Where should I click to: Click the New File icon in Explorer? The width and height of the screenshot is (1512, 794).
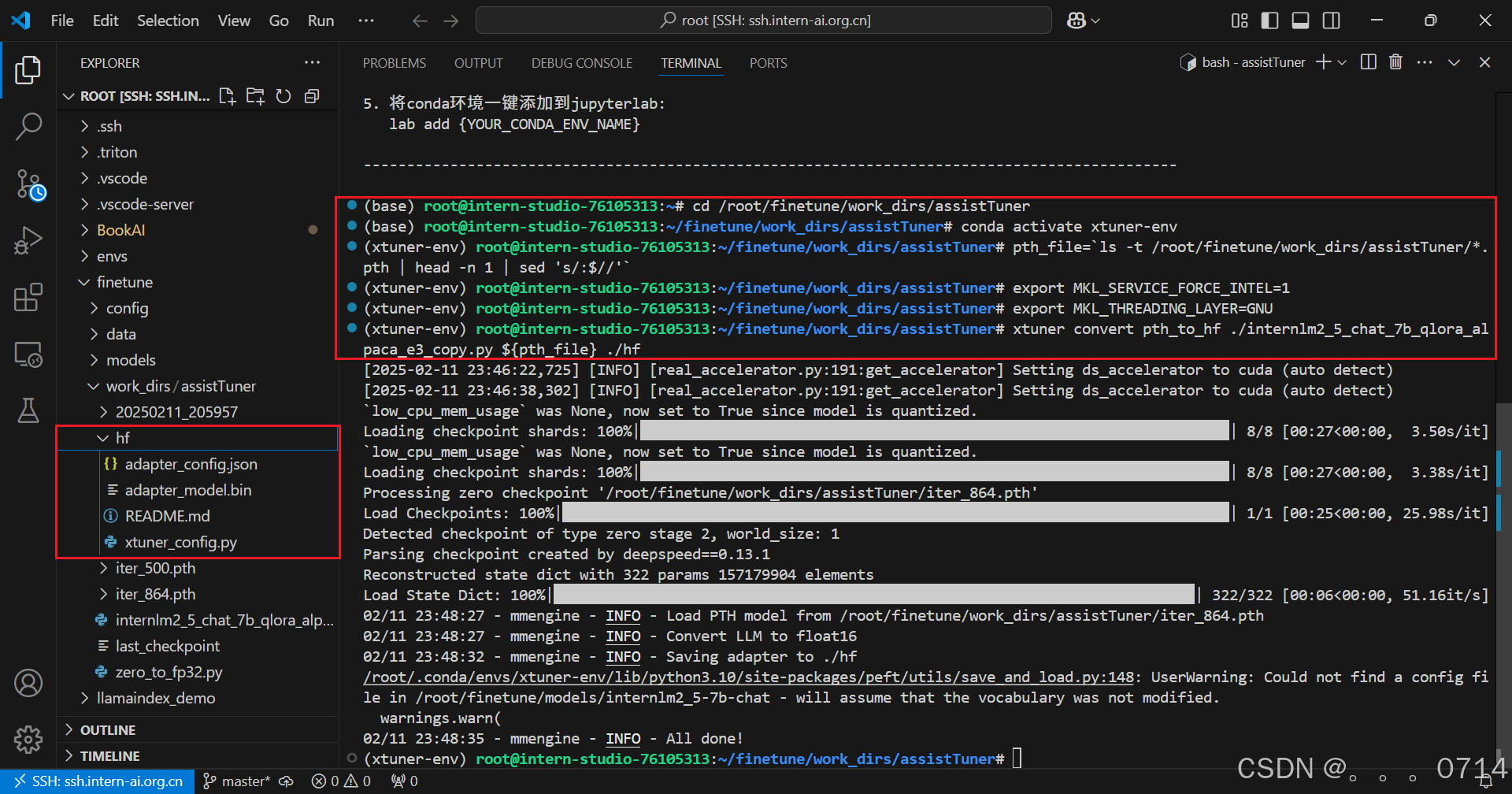(x=227, y=96)
